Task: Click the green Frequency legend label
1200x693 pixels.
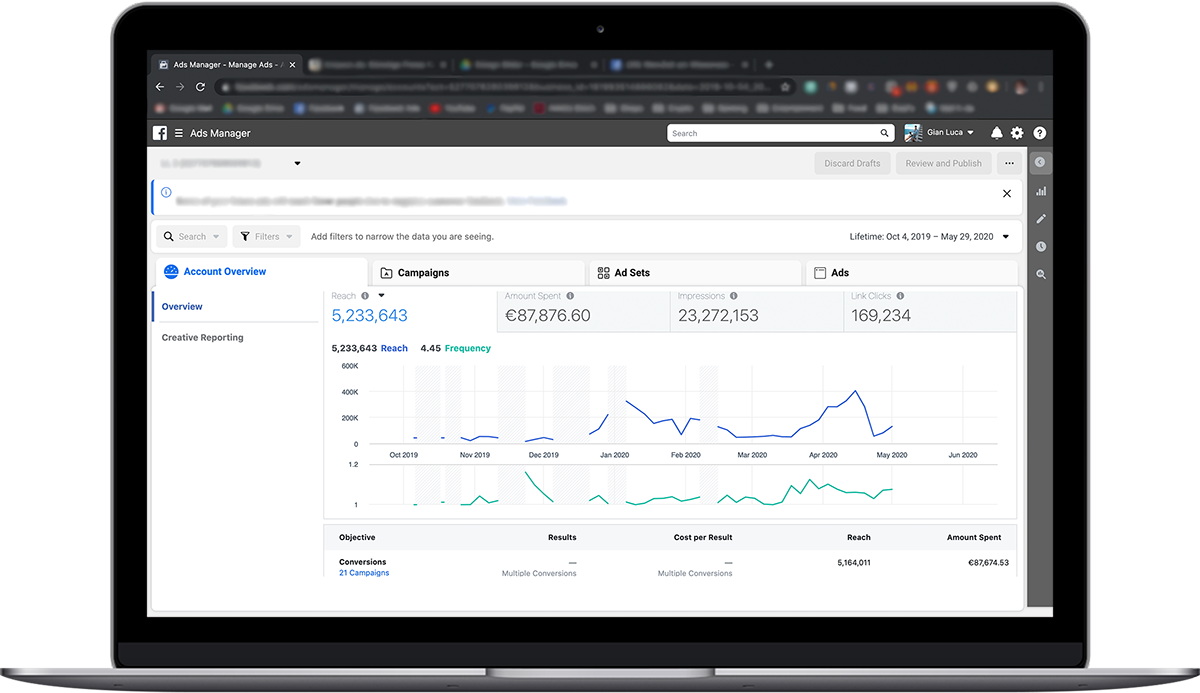Action: pyautogui.click(x=468, y=348)
